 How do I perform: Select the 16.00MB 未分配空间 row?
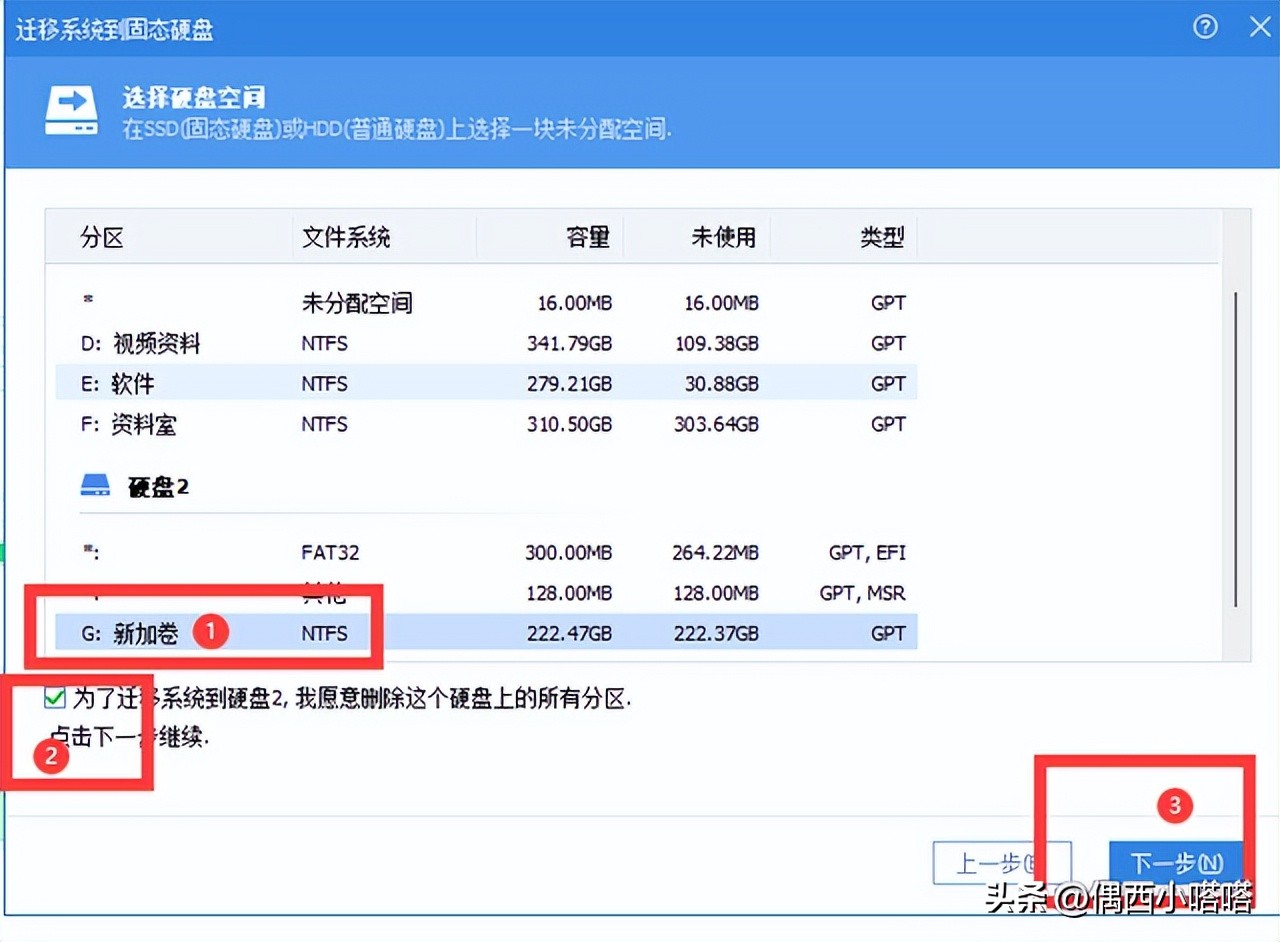click(x=400, y=303)
